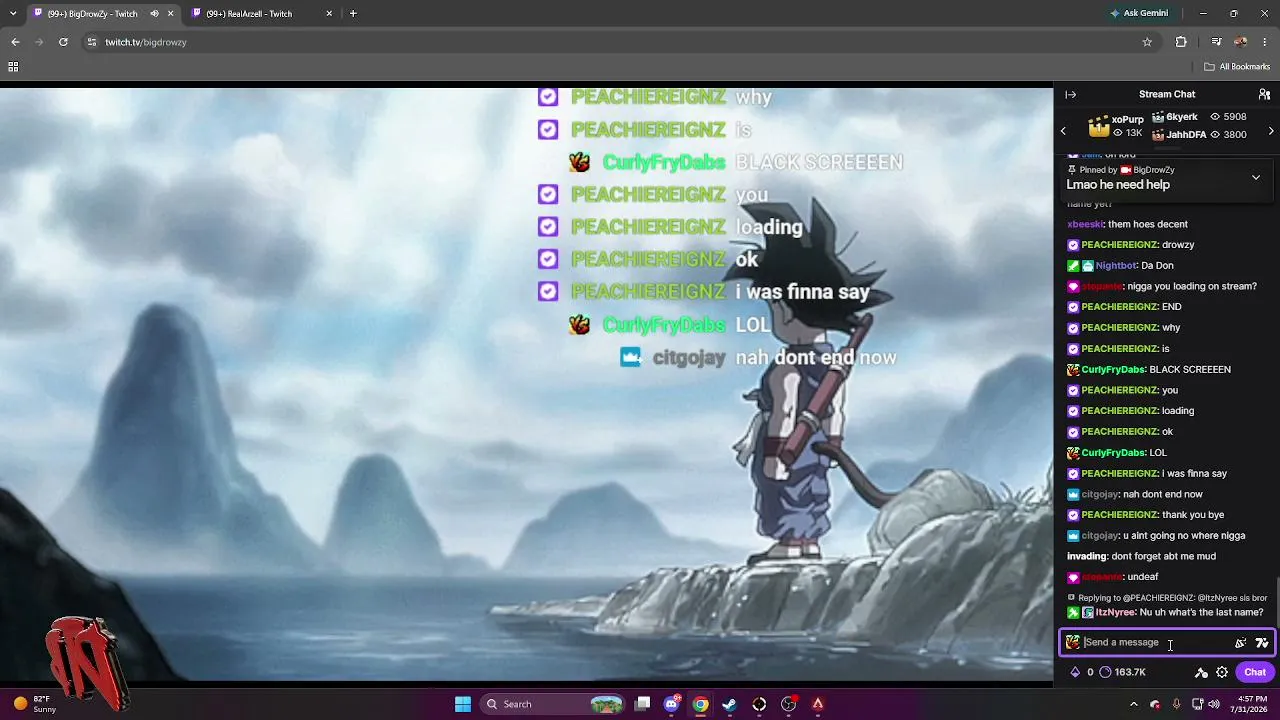Open Apex Legends from the taskbar
The height and width of the screenshot is (720, 1280).
pyautogui.click(x=818, y=704)
